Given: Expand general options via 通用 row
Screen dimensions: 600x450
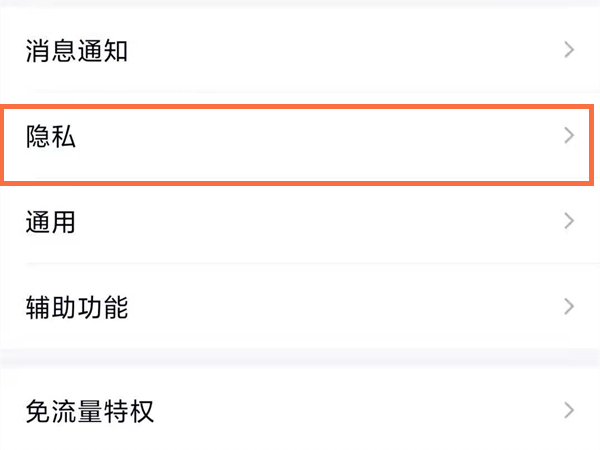Looking at the screenshot, I should 300,222.
